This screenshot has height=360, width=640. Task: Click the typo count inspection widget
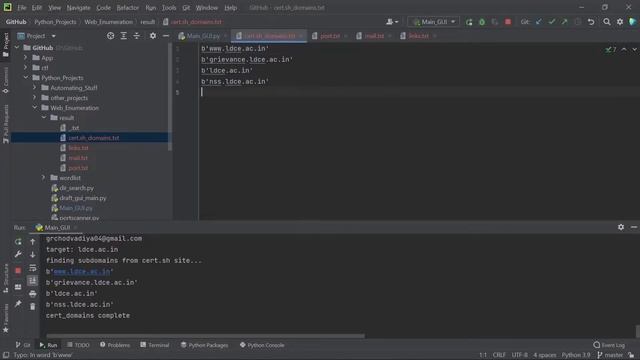[x=611, y=49]
